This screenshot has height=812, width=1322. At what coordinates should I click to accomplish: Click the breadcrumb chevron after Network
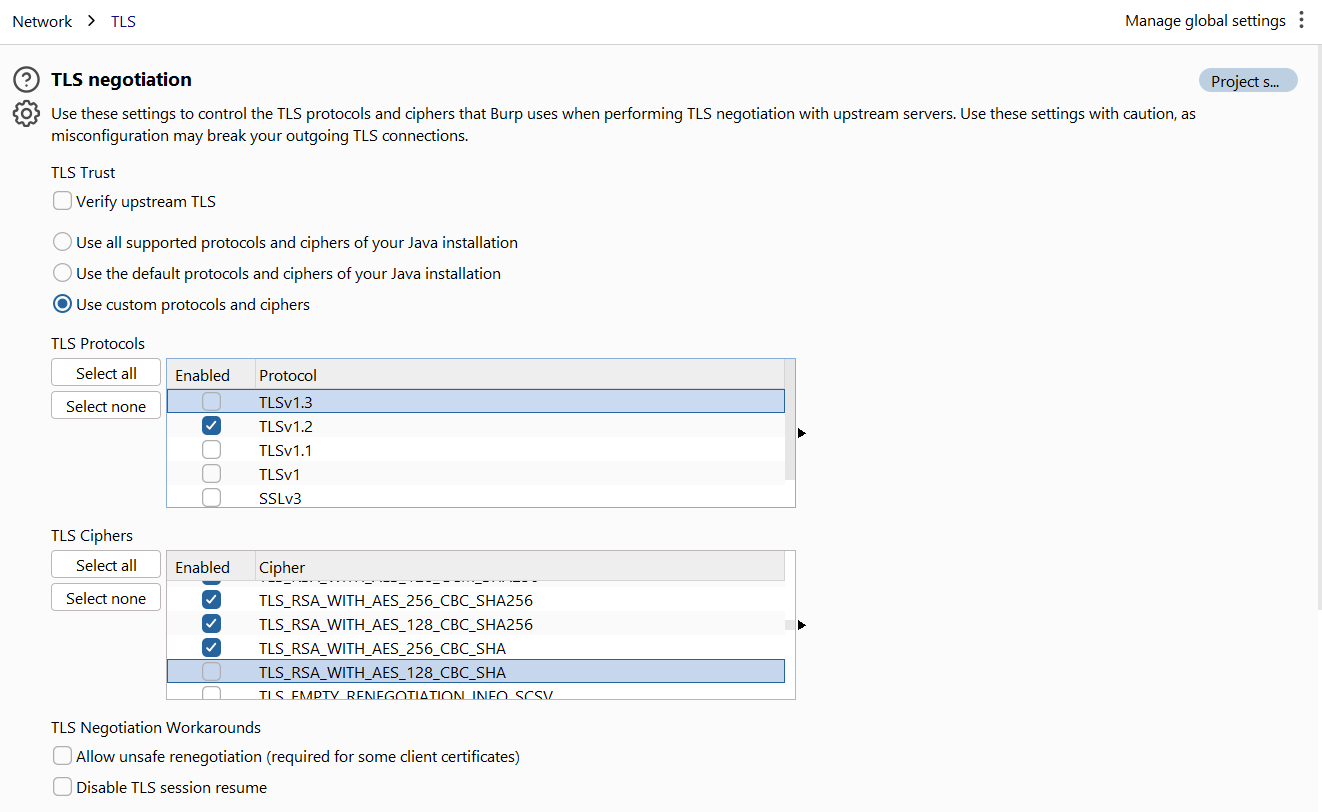click(91, 21)
